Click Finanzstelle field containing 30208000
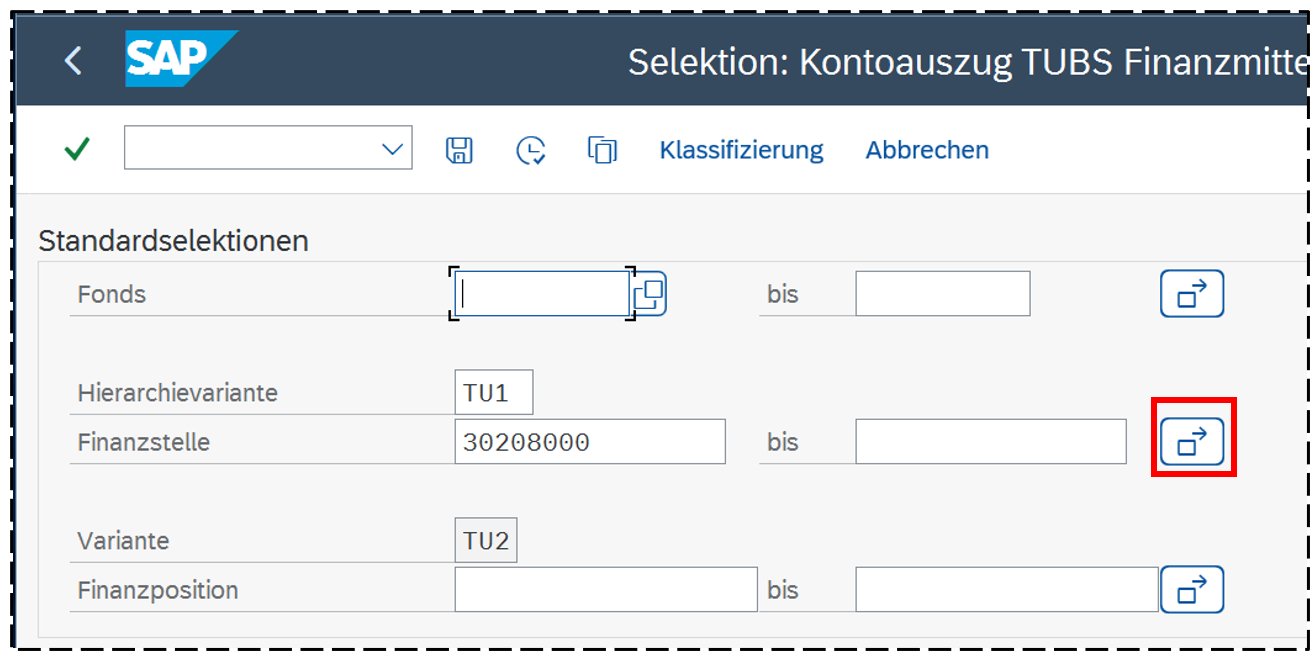Viewport: 1315px width, 658px height. click(589, 442)
